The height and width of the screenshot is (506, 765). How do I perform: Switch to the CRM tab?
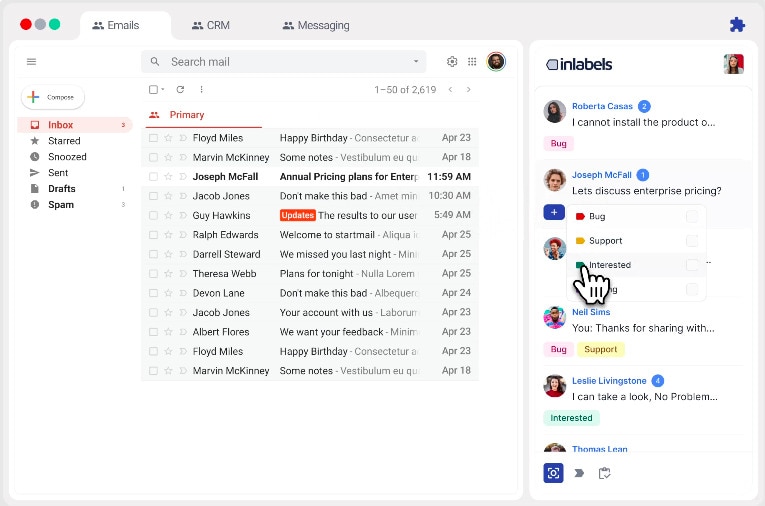click(x=210, y=25)
